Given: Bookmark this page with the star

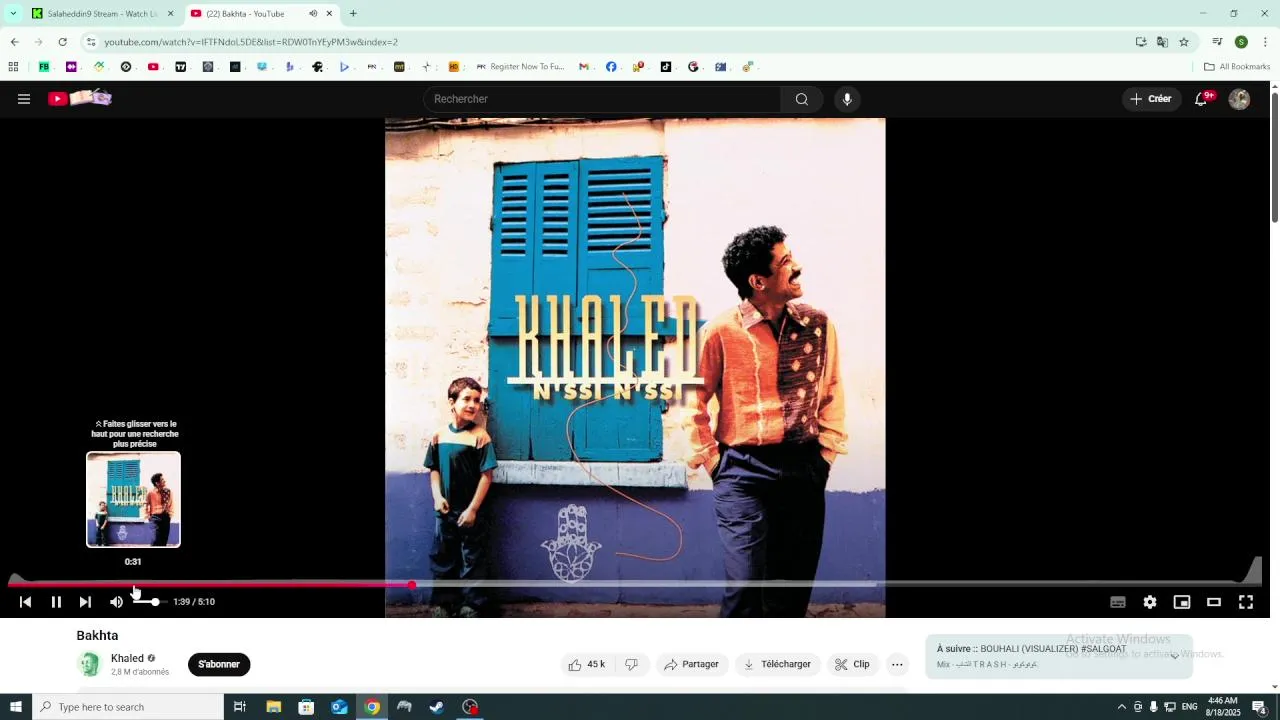Looking at the screenshot, I should click(x=1184, y=42).
